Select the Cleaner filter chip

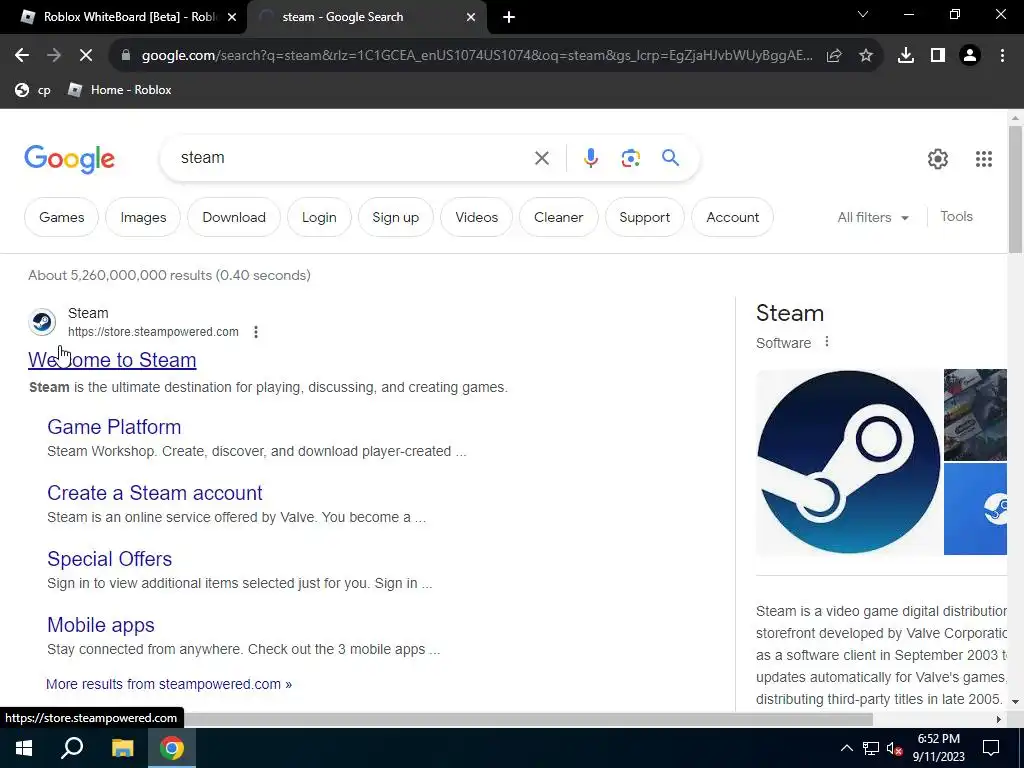pyautogui.click(x=558, y=217)
